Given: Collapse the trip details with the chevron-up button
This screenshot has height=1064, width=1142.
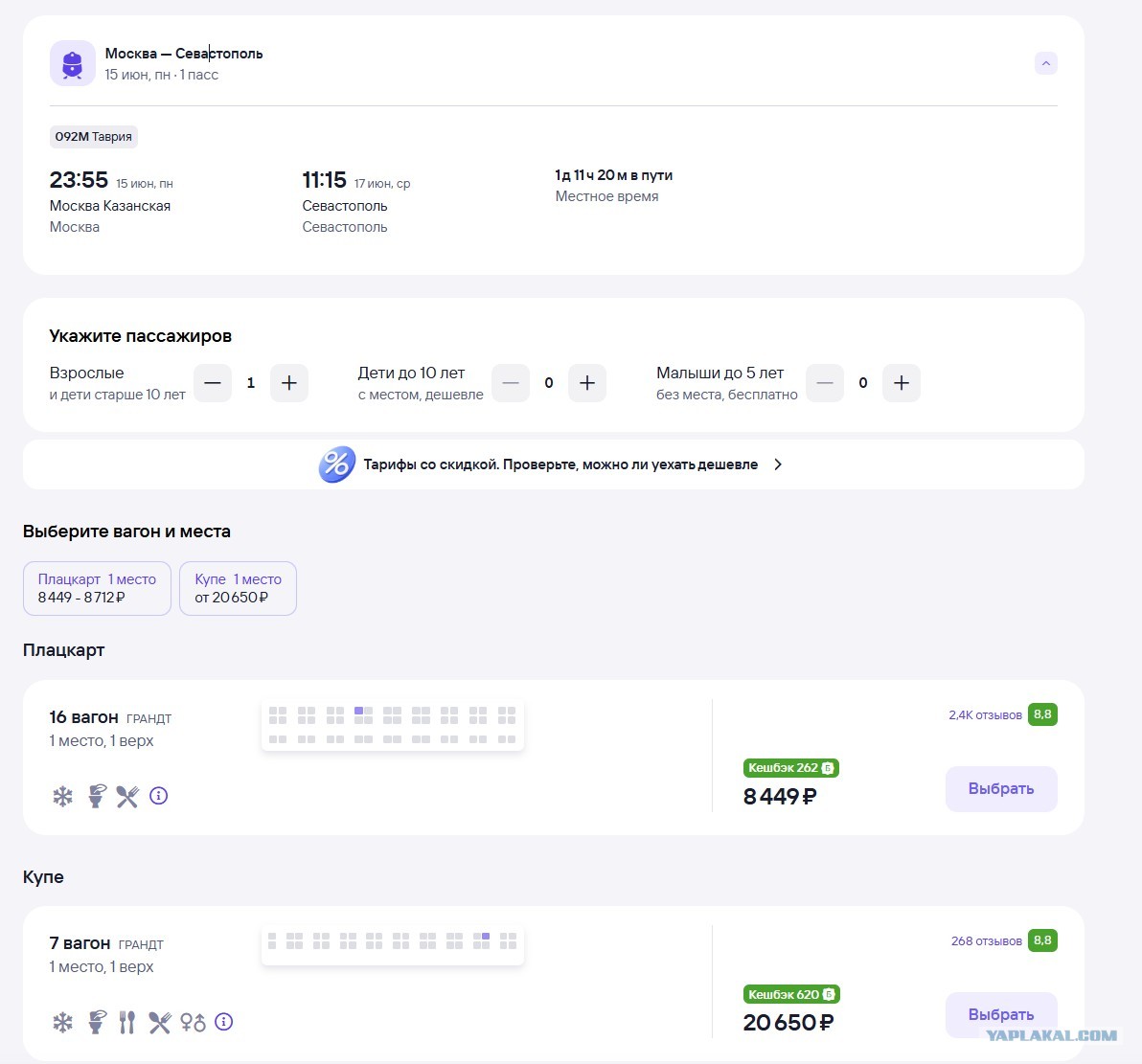Looking at the screenshot, I should [x=1046, y=63].
